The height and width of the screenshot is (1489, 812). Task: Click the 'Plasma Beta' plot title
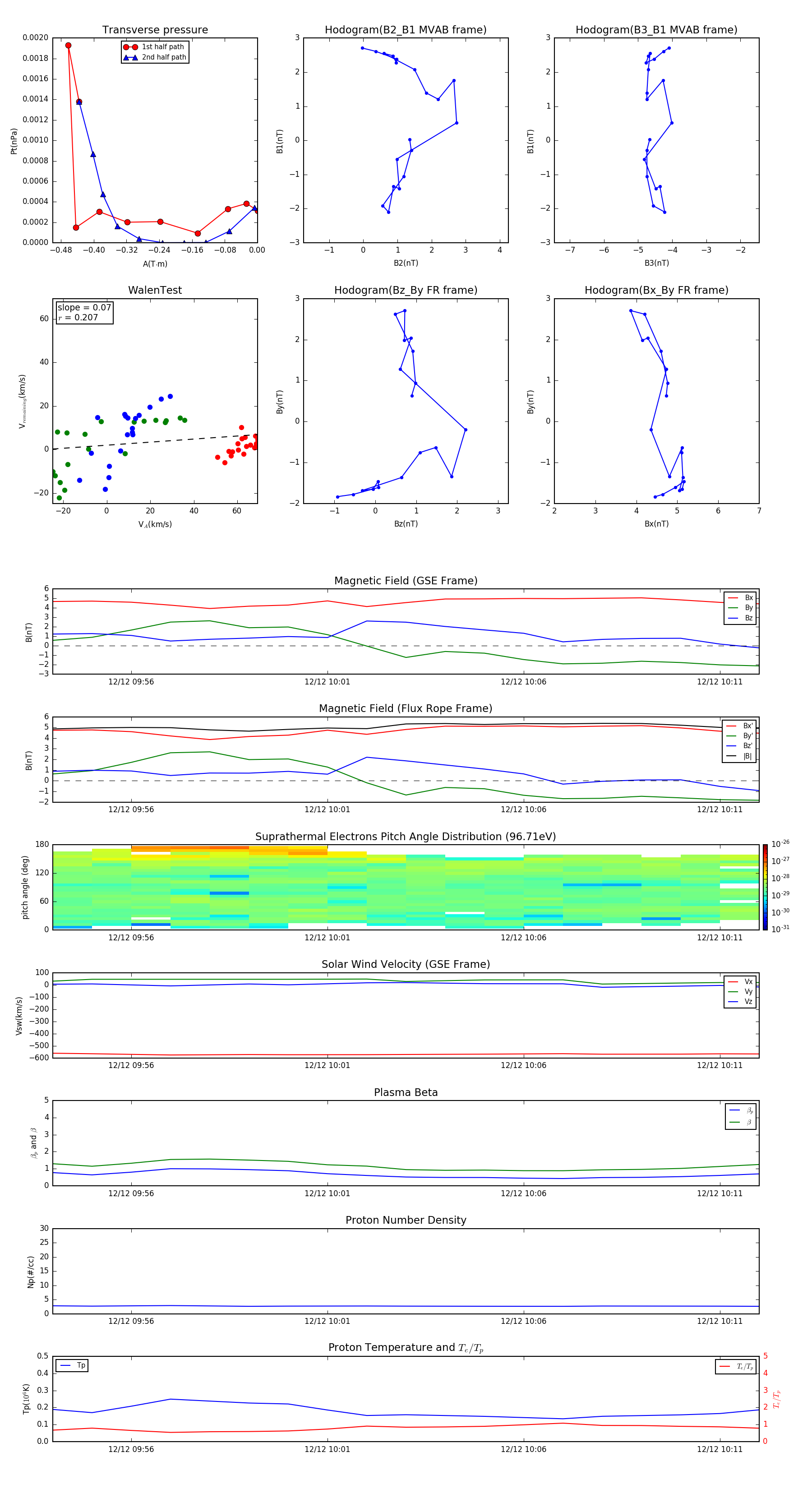click(406, 1092)
